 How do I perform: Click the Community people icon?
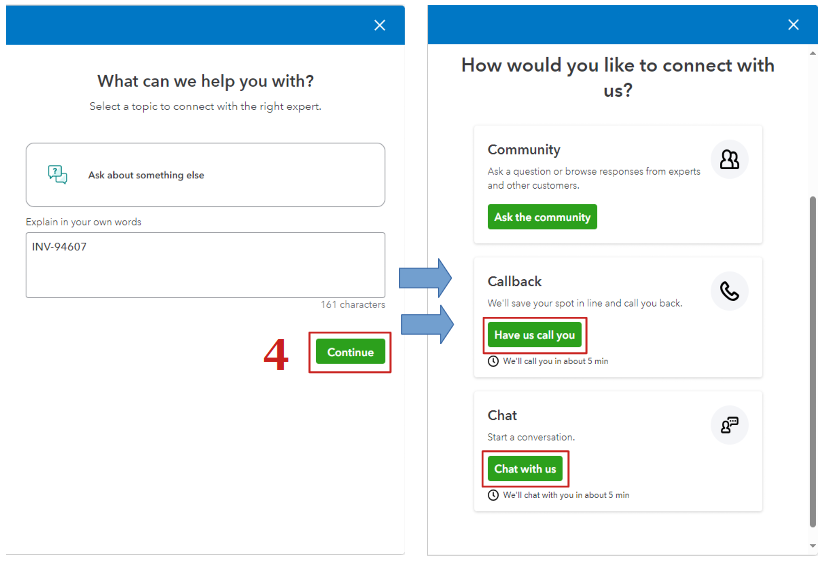coord(729,159)
